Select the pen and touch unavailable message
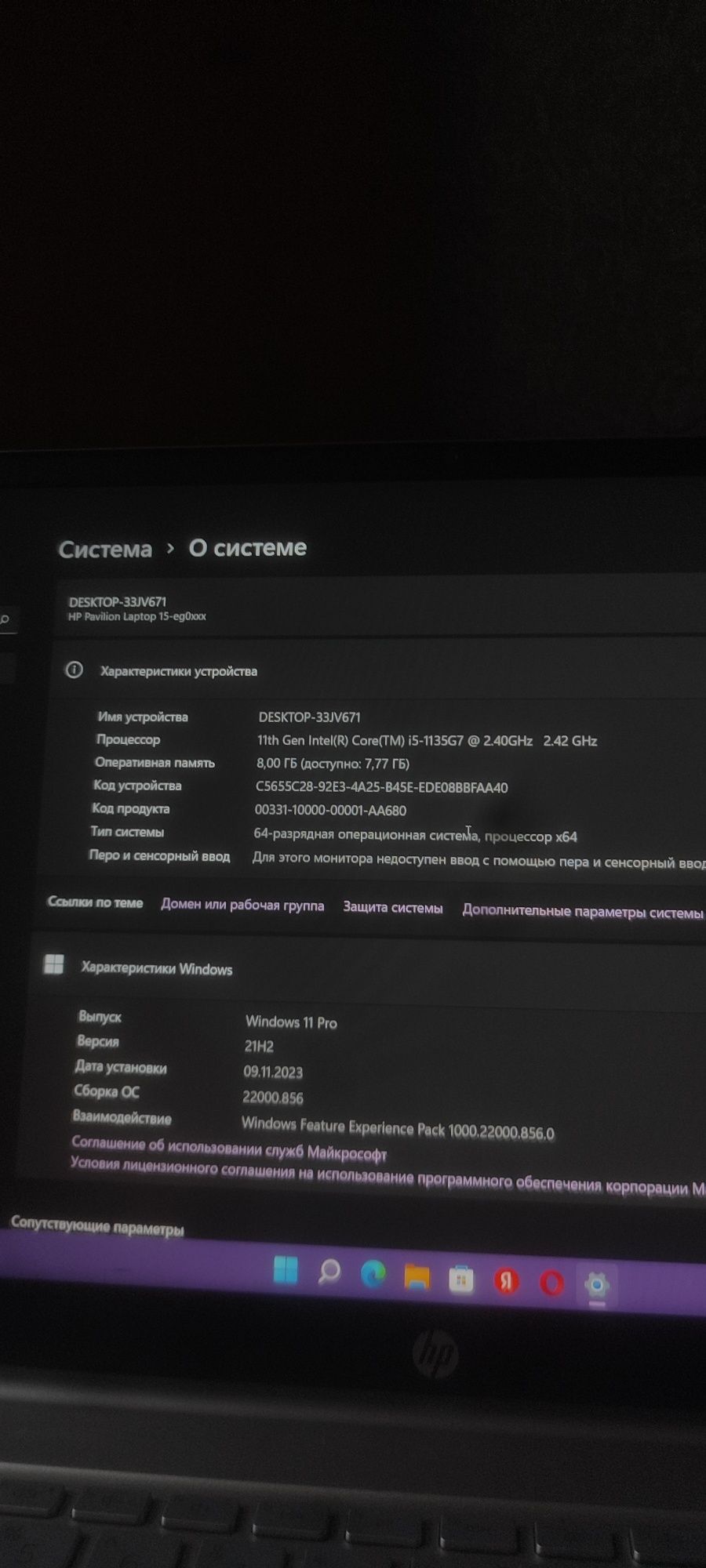Screen dimensions: 706x1568 [x=479, y=860]
